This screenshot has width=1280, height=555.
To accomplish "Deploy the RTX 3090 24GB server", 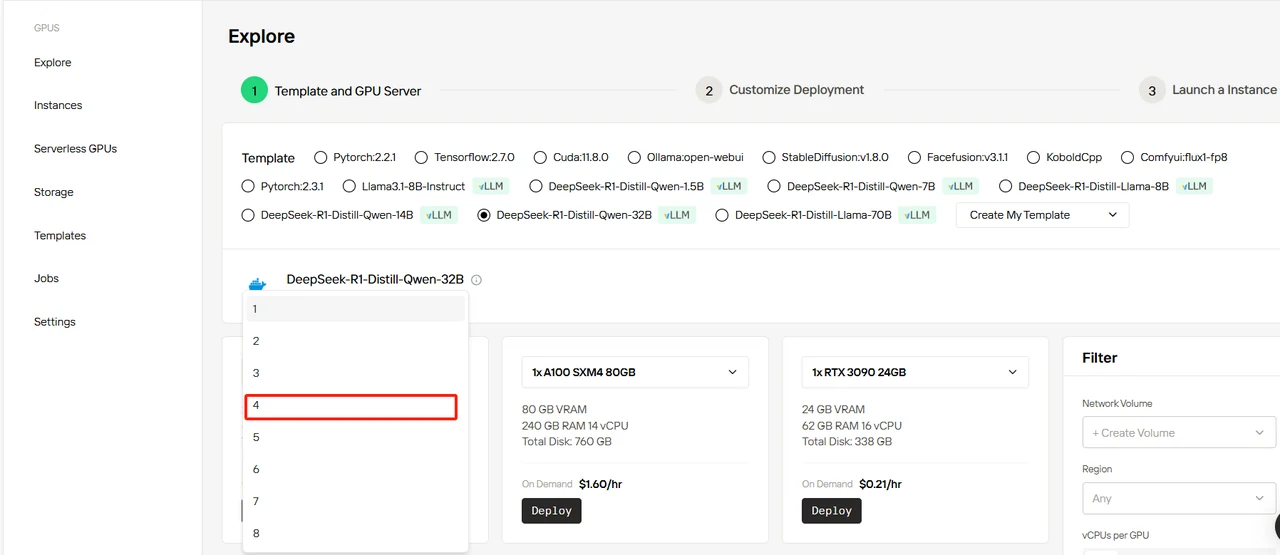I will [832, 510].
